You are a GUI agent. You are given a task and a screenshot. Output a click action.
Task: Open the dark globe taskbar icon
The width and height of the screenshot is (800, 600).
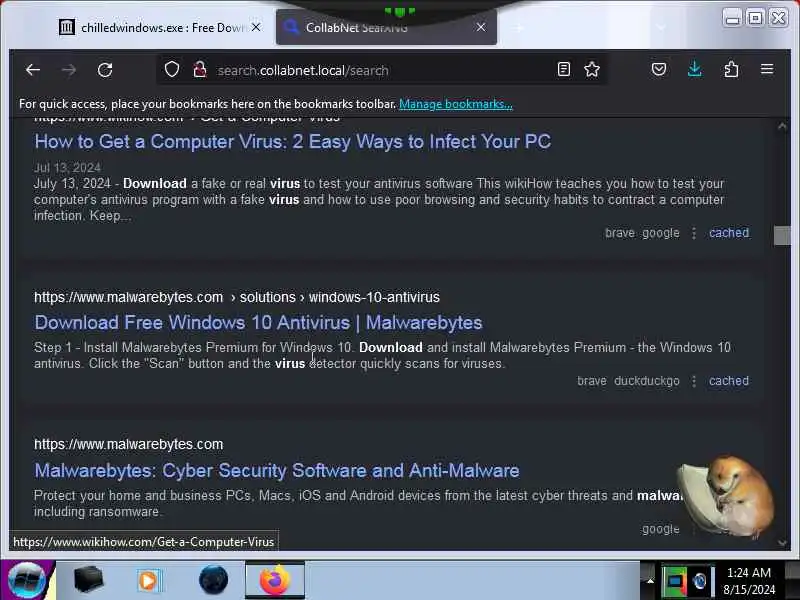click(x=213, y=580)
